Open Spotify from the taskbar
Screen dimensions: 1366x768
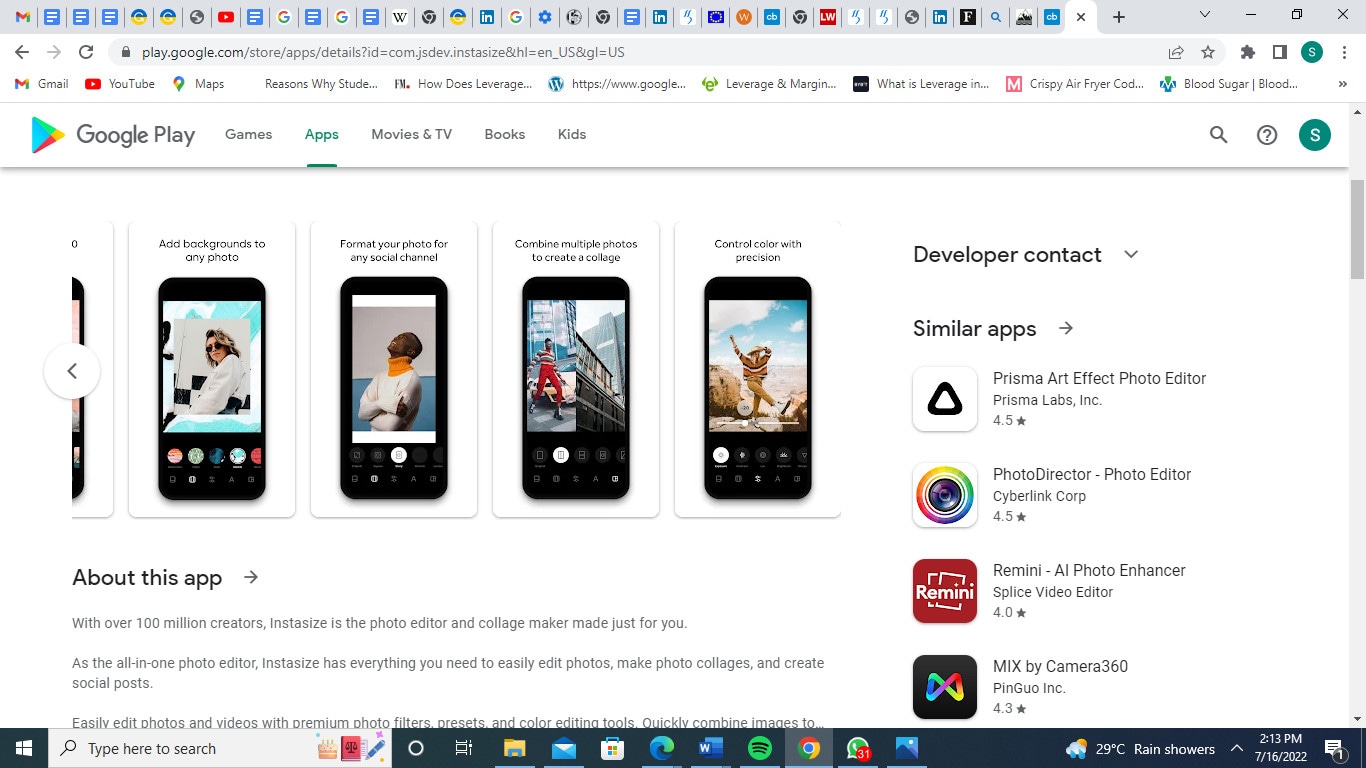[x=760, y=748]
